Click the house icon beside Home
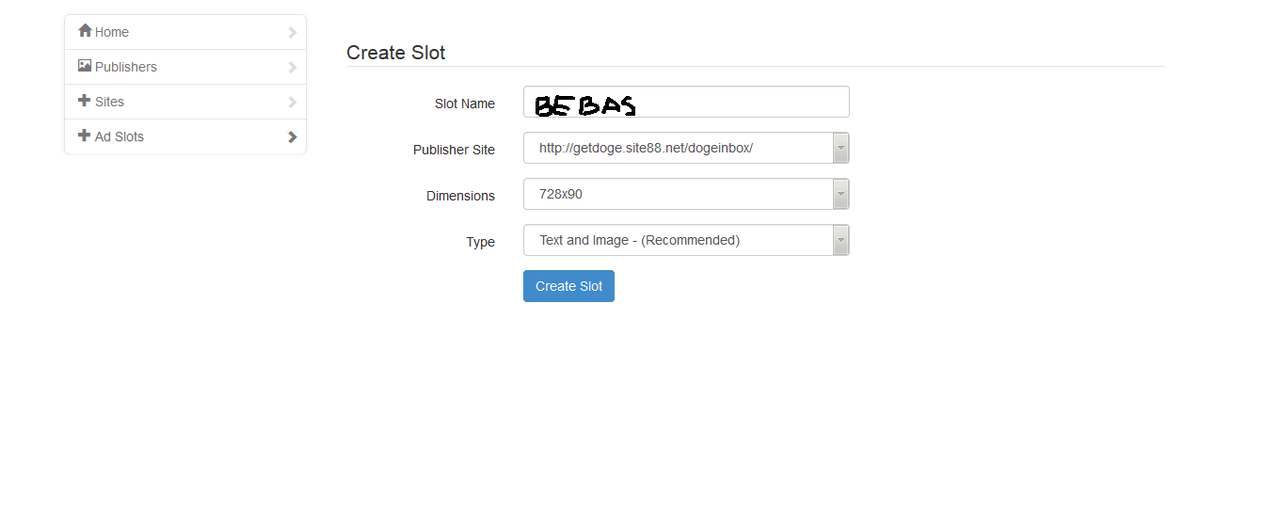 (x=85, y=31)
